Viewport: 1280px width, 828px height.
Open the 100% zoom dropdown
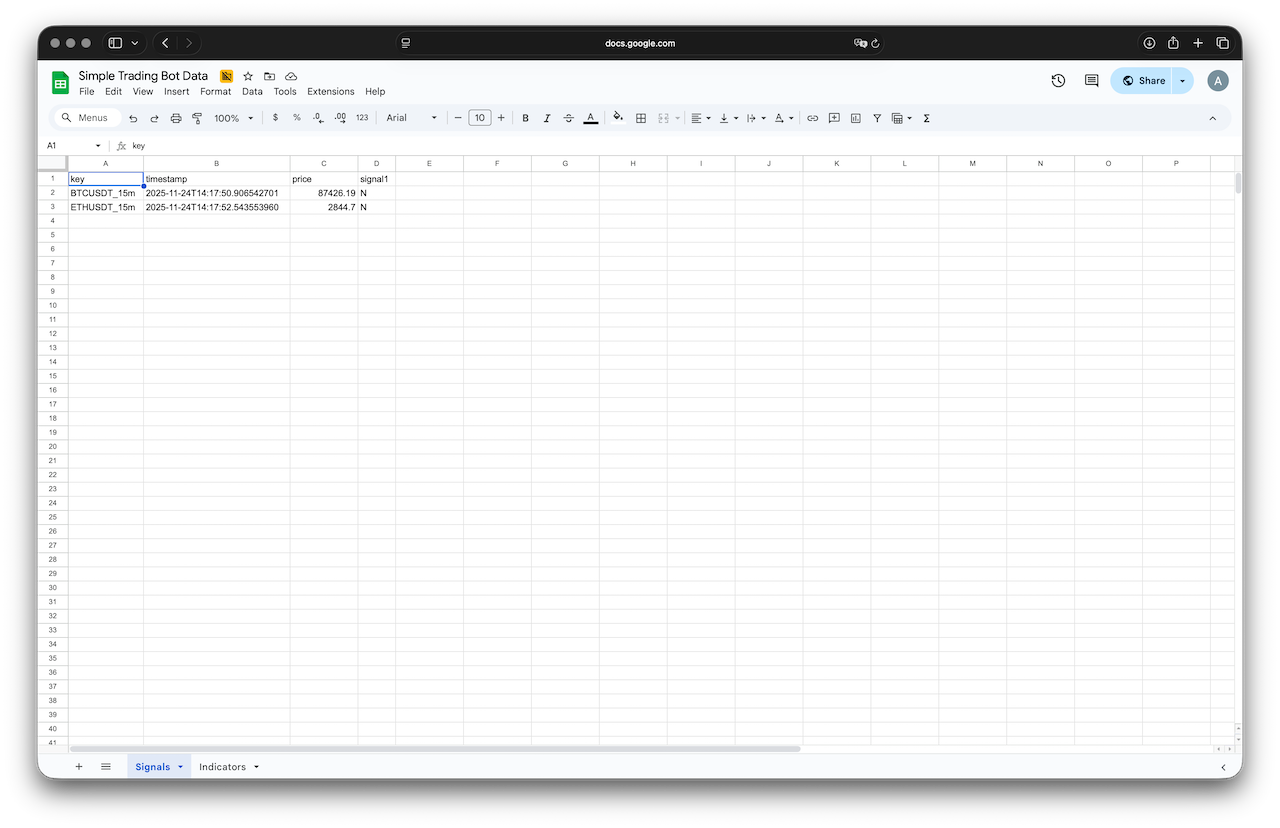[x=233, y=118]
